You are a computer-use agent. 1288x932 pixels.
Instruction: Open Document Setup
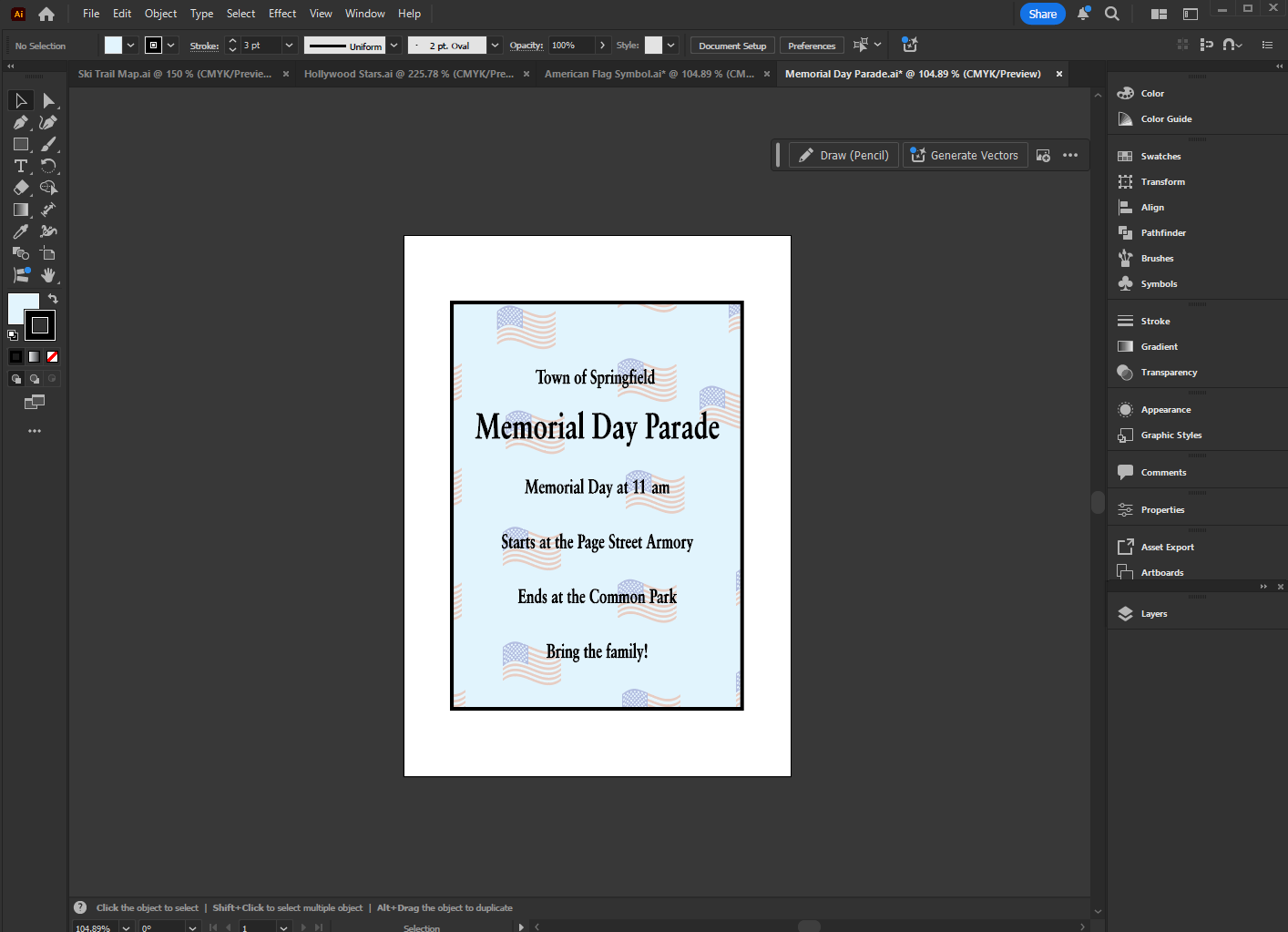pyautogui.click(x=731, y=45)
